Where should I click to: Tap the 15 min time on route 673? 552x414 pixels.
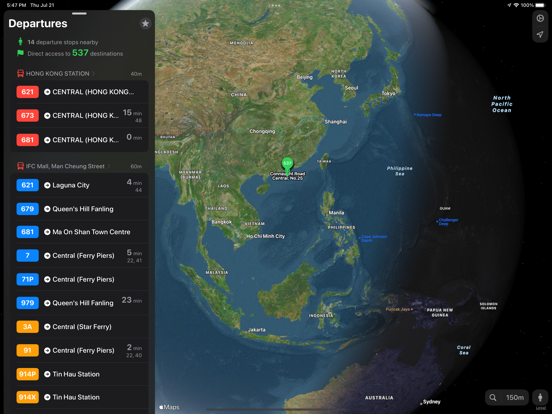132,113
